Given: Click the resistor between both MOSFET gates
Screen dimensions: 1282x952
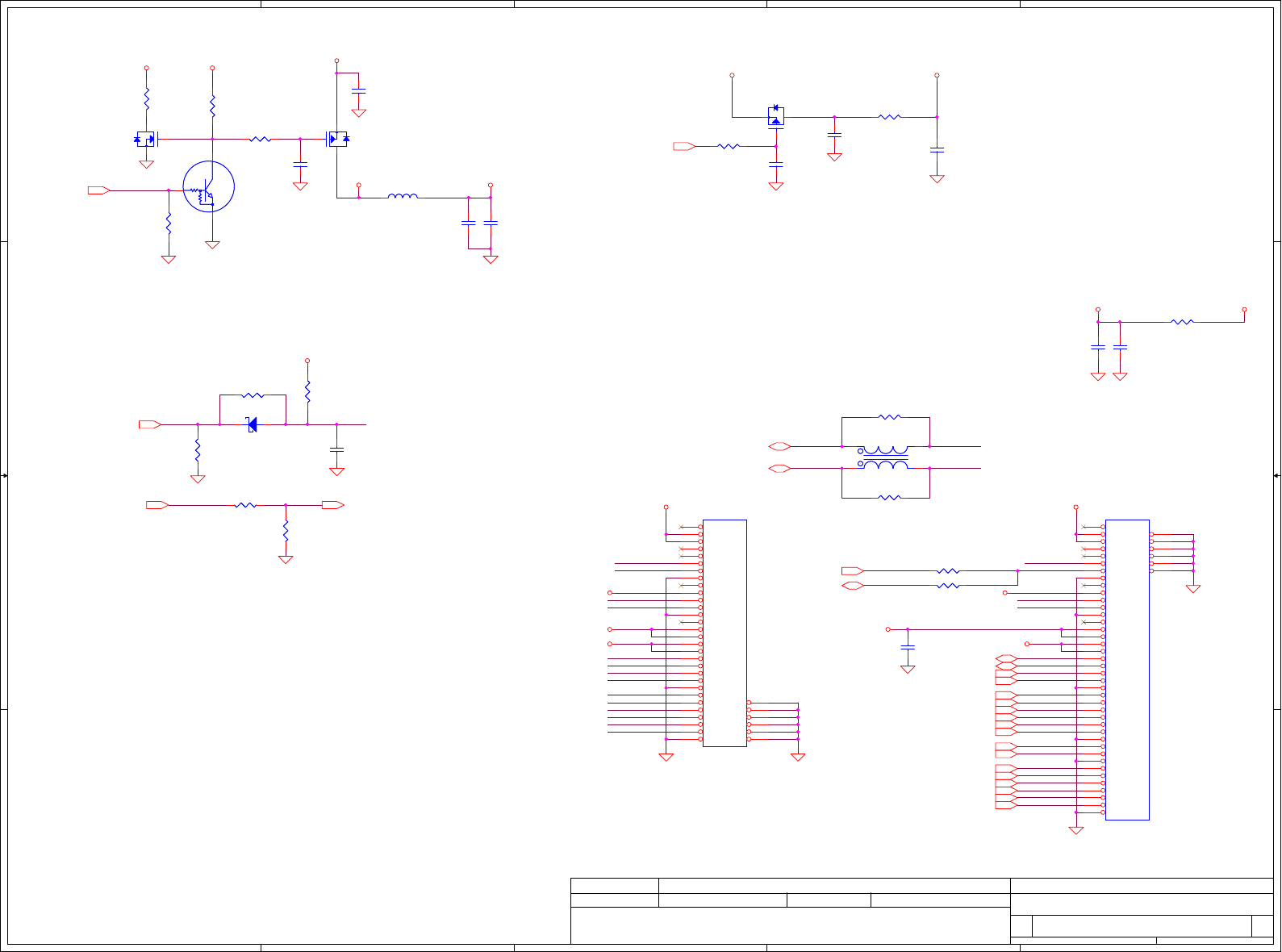Looking at the screenshot, I should click(260, 139).
